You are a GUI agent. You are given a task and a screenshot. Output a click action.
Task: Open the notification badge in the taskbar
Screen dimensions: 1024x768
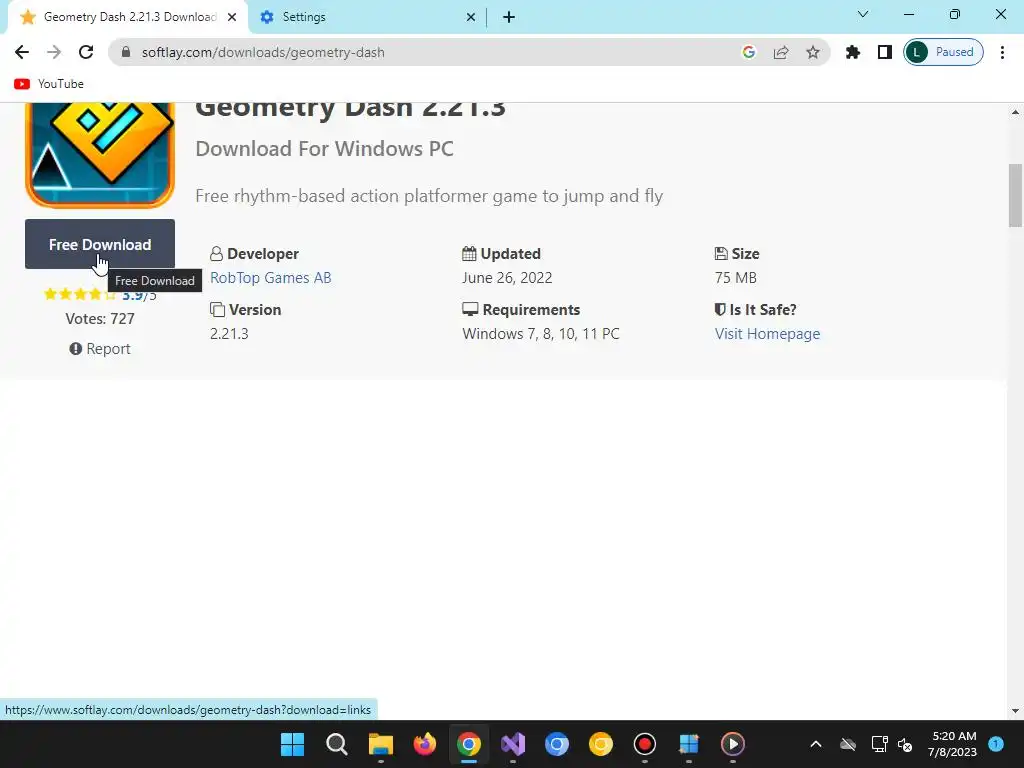(x=996, y=743)
